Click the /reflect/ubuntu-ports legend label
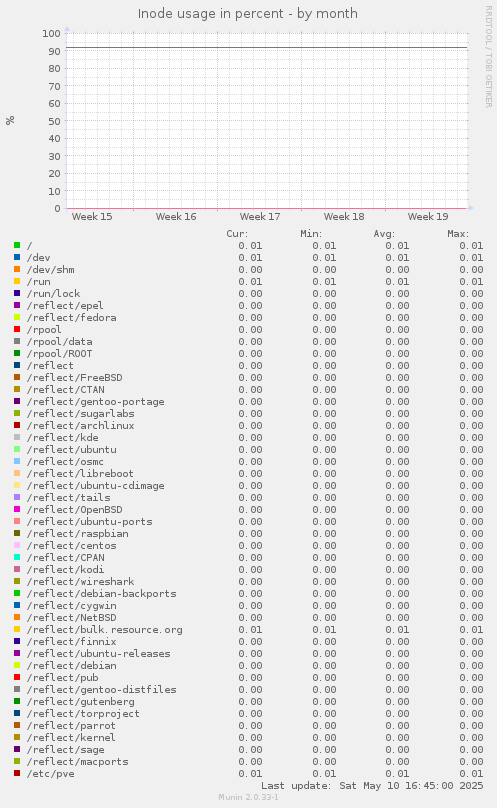Screen dimensions: 497x808 90,521
